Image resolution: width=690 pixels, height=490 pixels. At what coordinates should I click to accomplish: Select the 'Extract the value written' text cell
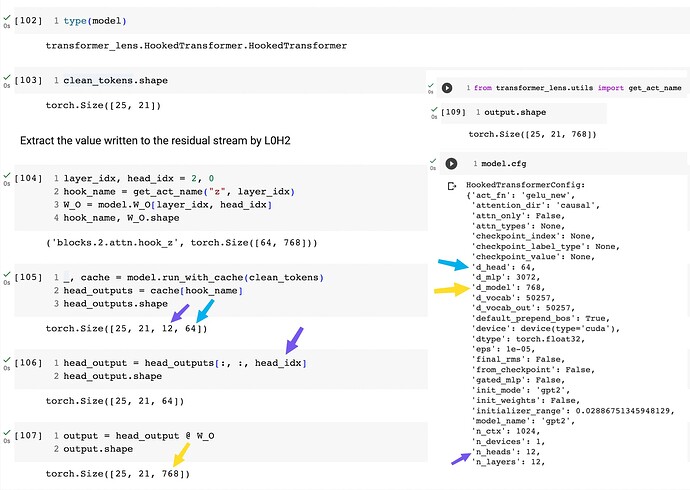pyautogui.click(x=155, y=141)
